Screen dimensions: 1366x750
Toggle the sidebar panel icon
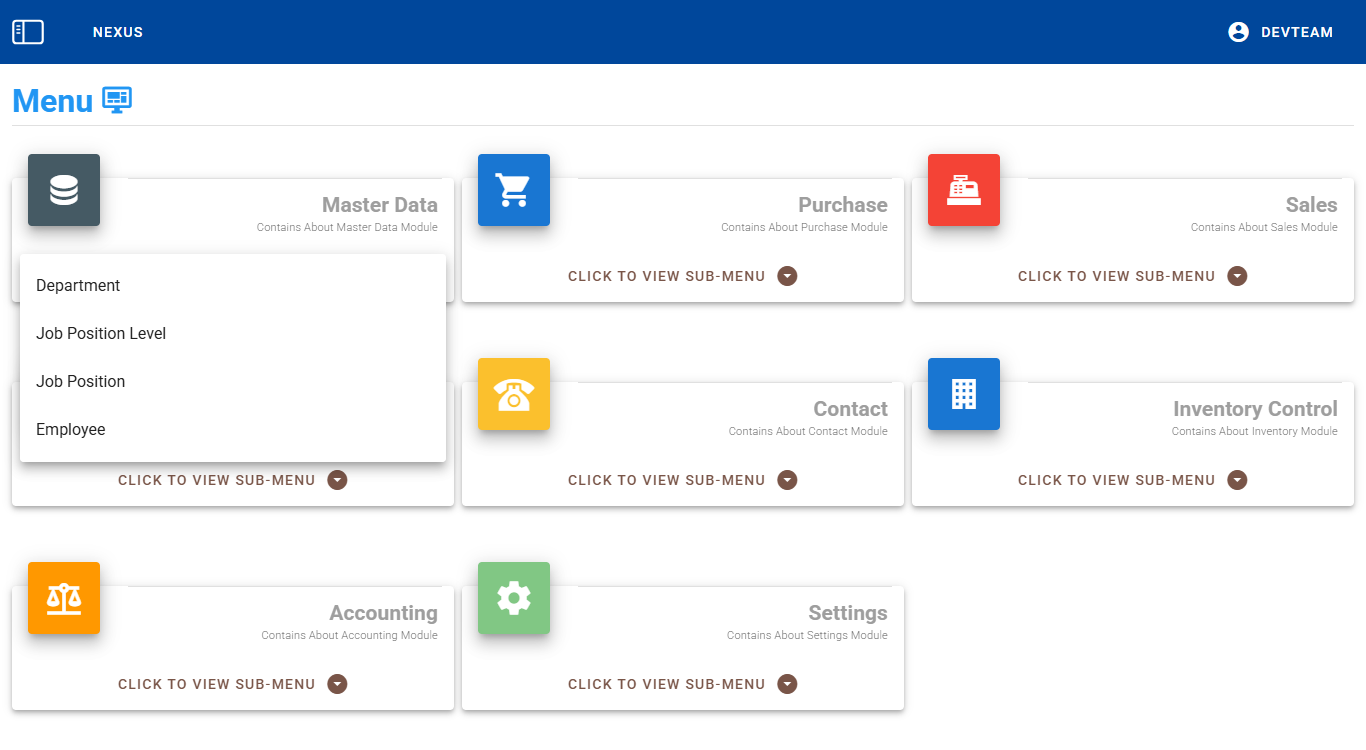[28, 32]
